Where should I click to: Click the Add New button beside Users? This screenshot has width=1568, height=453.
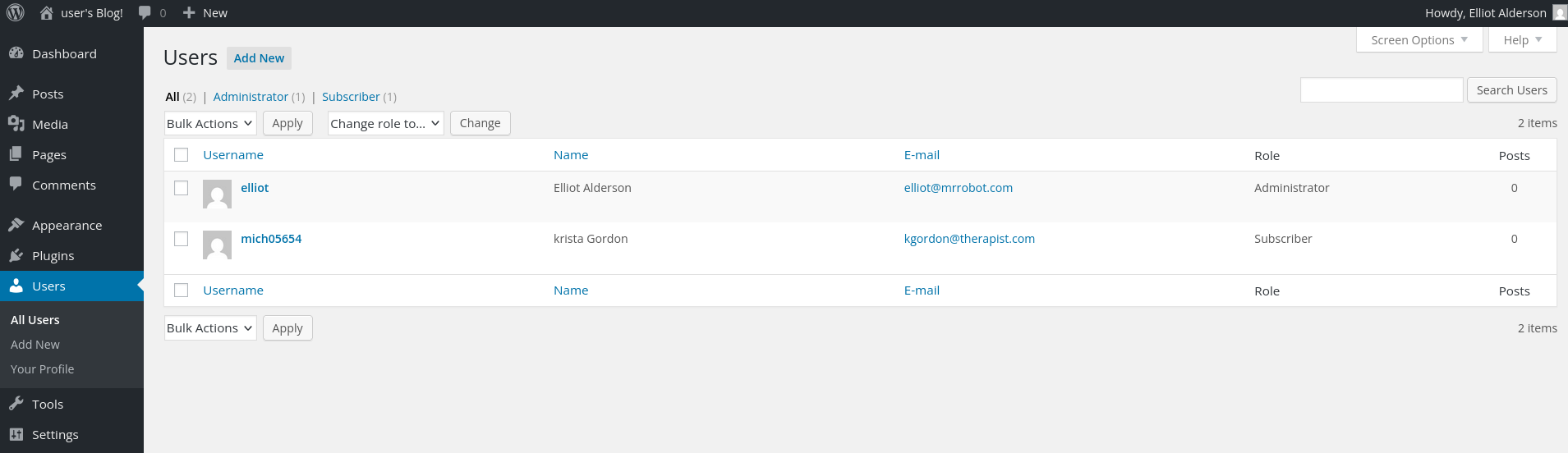coord(259,58)
